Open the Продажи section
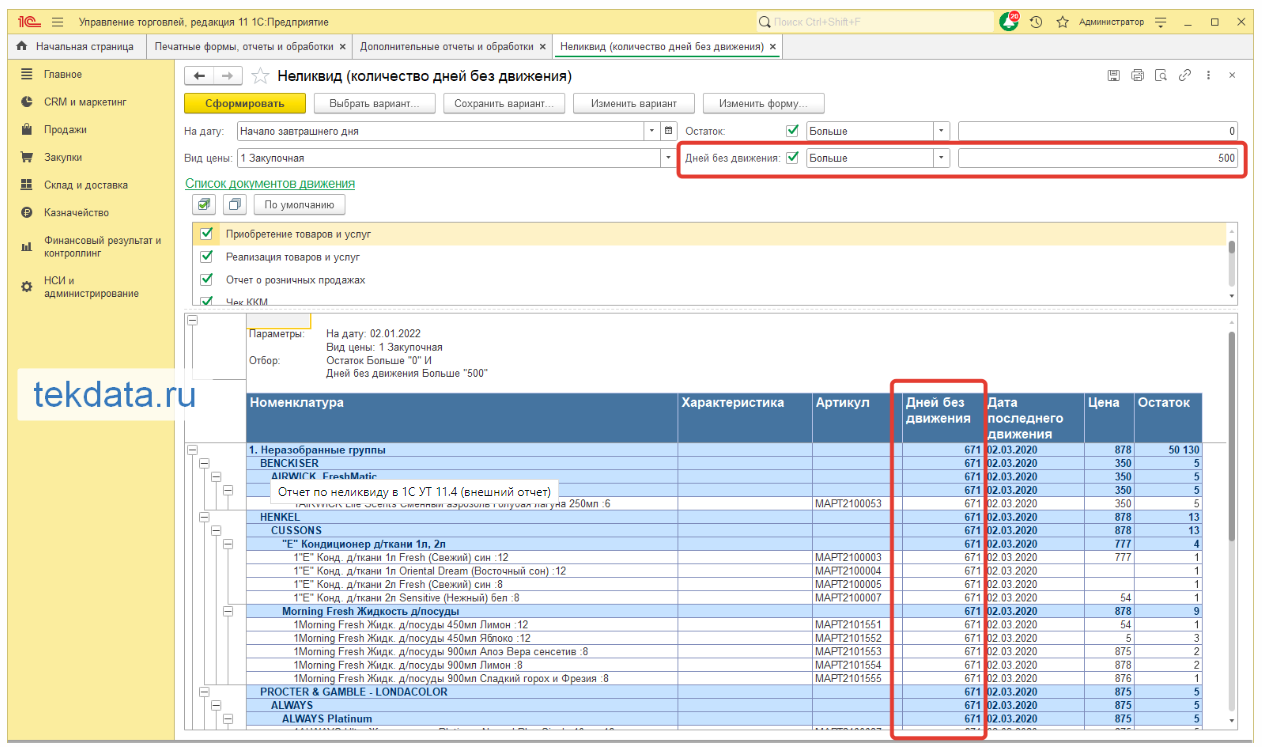 65,130
